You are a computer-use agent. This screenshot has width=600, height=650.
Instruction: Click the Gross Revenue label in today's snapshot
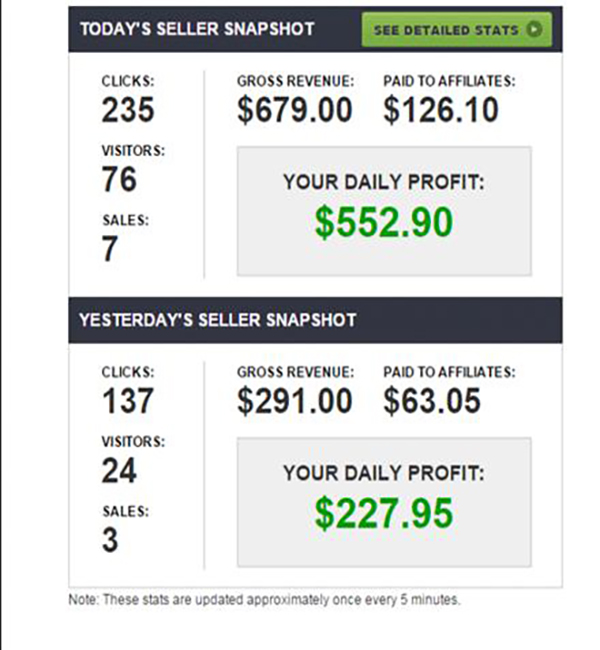point(295,81)
